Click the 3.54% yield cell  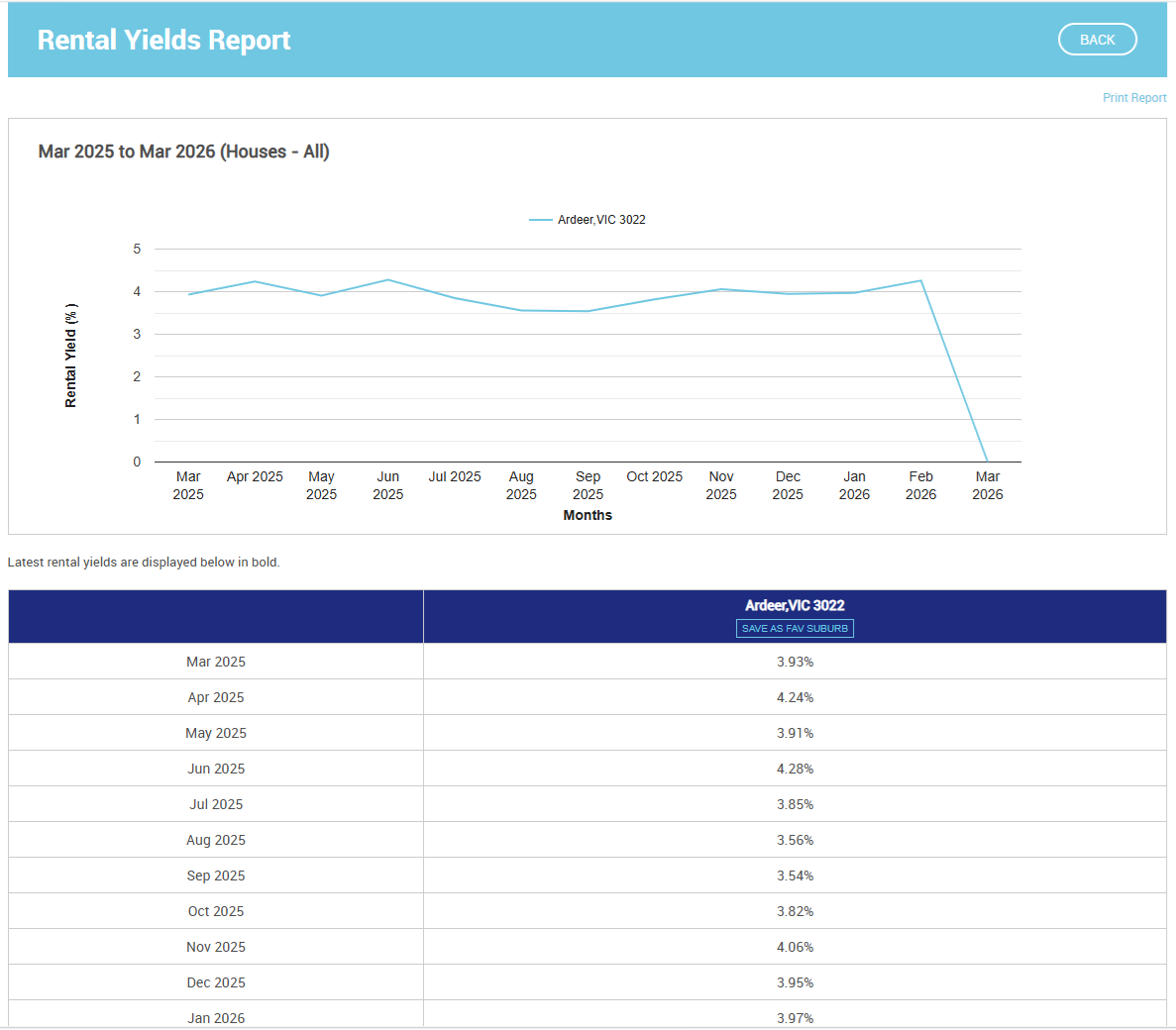coord(795,875)
